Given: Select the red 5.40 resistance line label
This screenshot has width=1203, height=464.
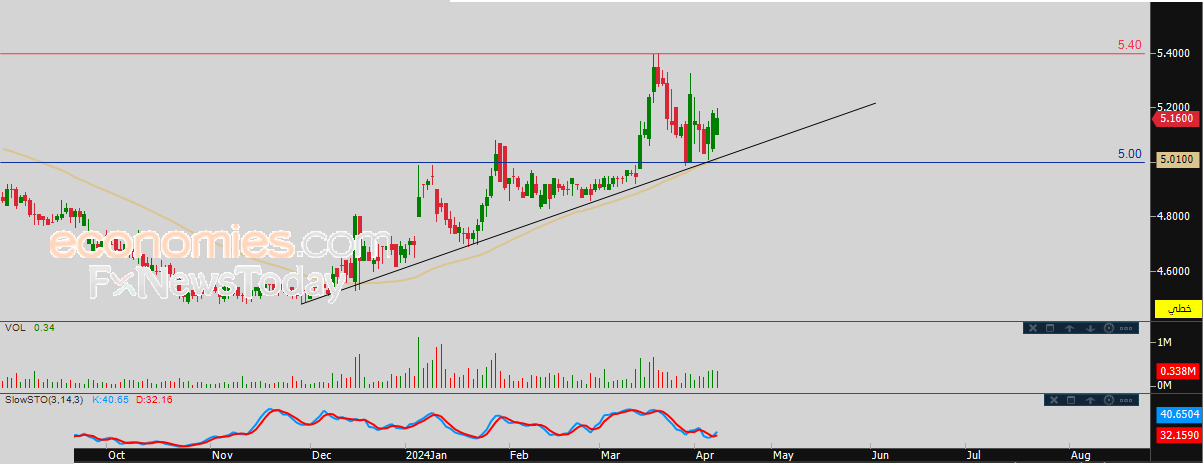Looking at the screenshot, I should tap(1129, 45).
